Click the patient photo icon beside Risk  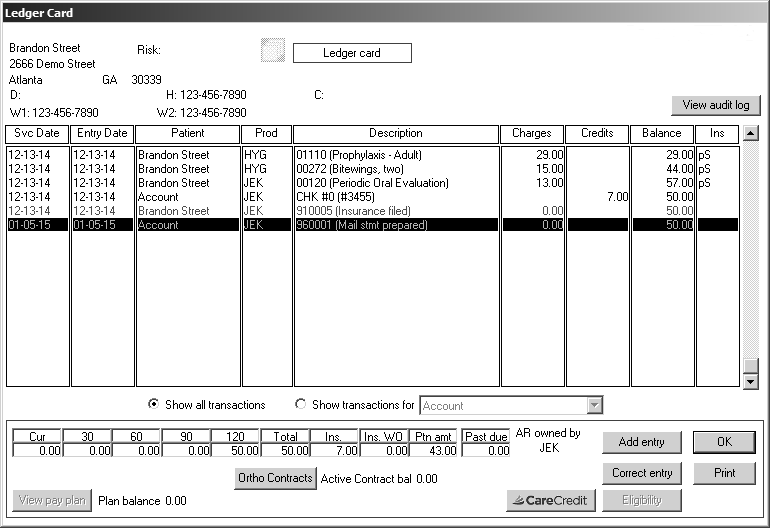[273, 50]
